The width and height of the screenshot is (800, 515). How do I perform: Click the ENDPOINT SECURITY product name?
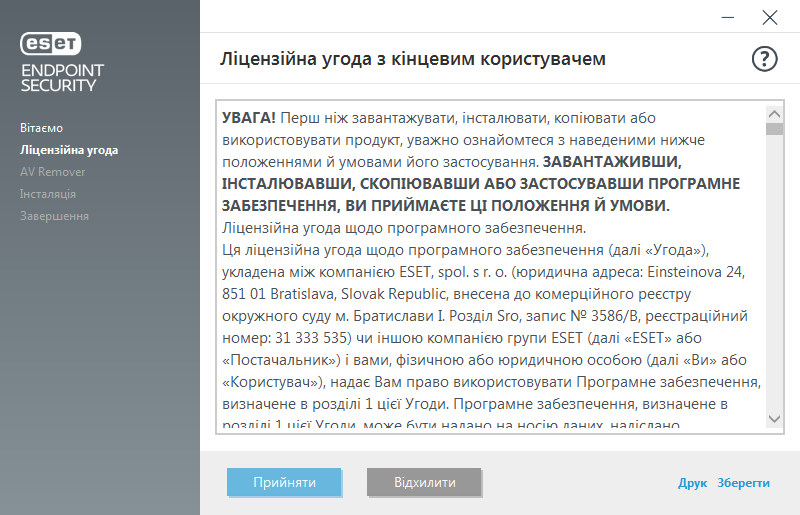62,78
